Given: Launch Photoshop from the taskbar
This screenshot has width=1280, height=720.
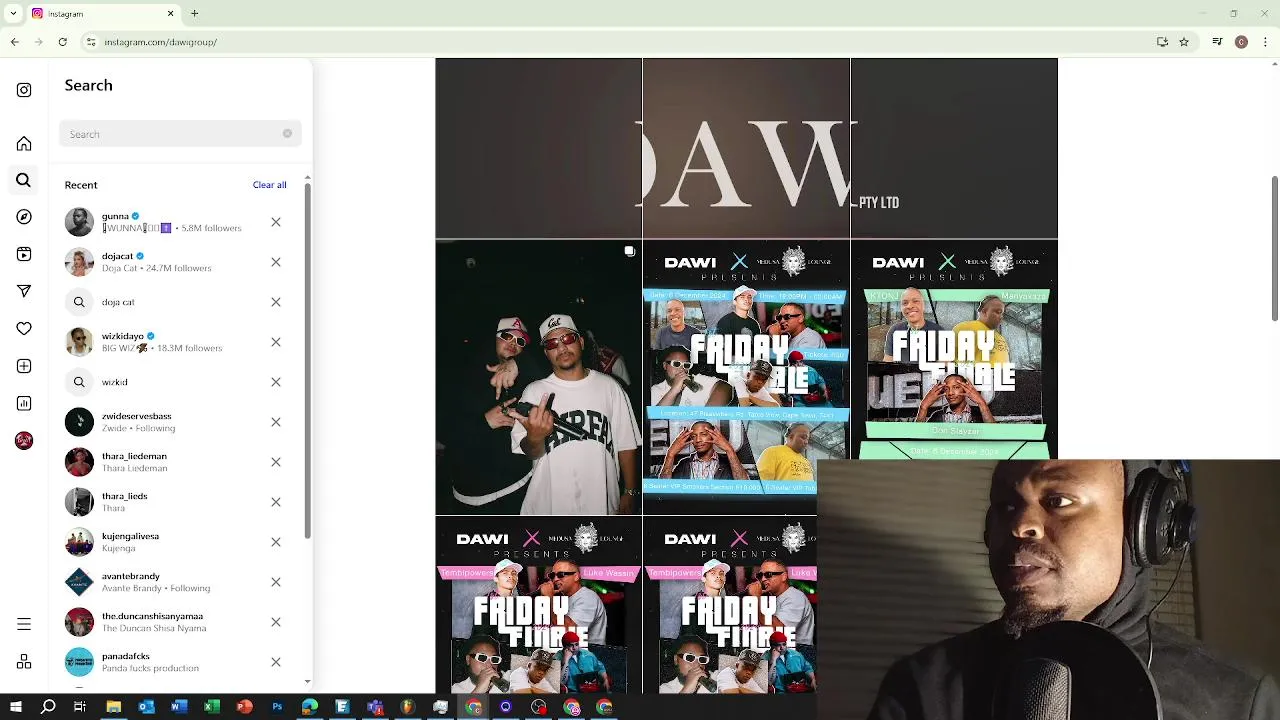Looking at the screenshot, I should coord(277,707).
